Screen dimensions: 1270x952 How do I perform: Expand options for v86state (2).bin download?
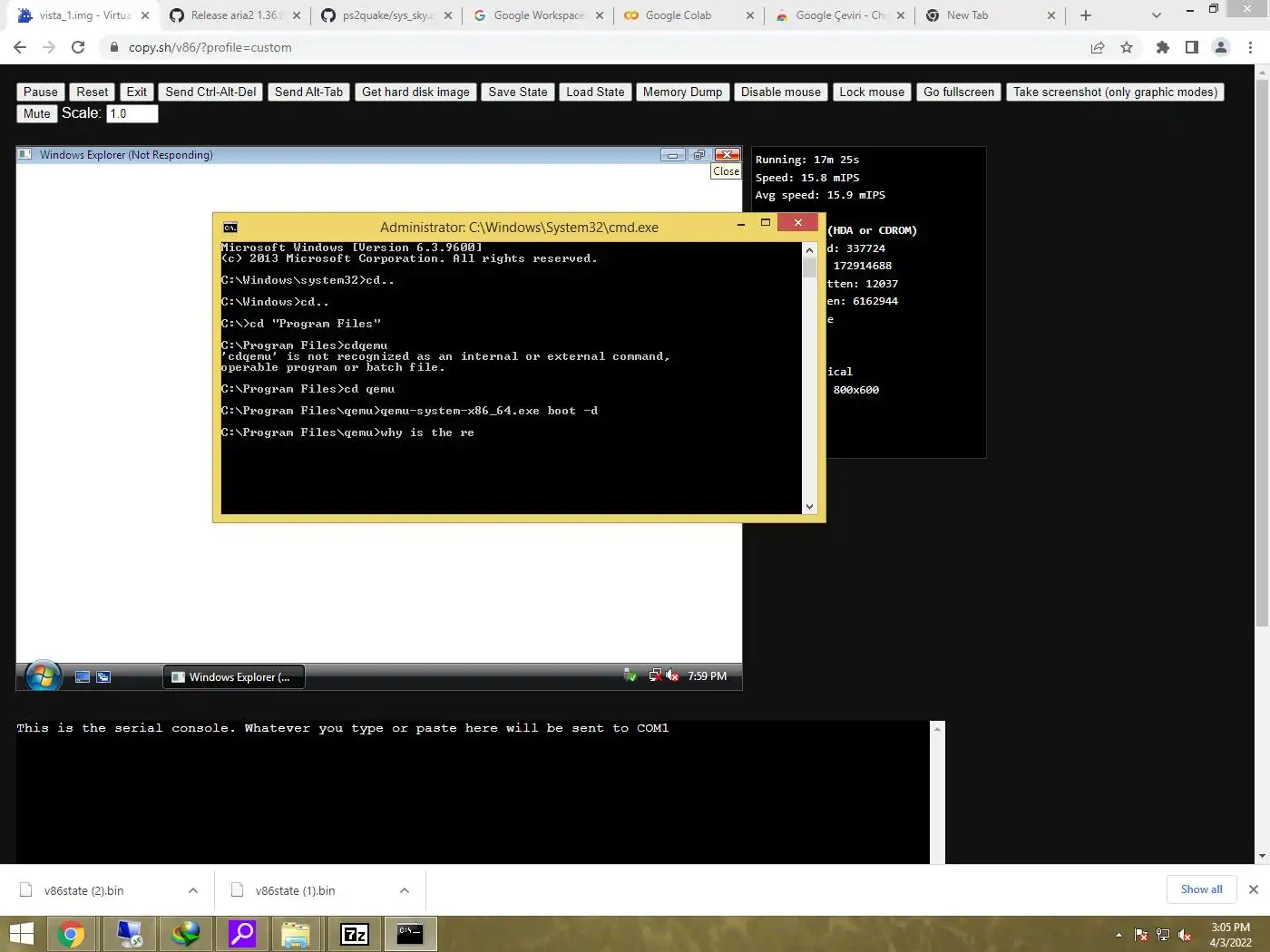pos(193,890)
